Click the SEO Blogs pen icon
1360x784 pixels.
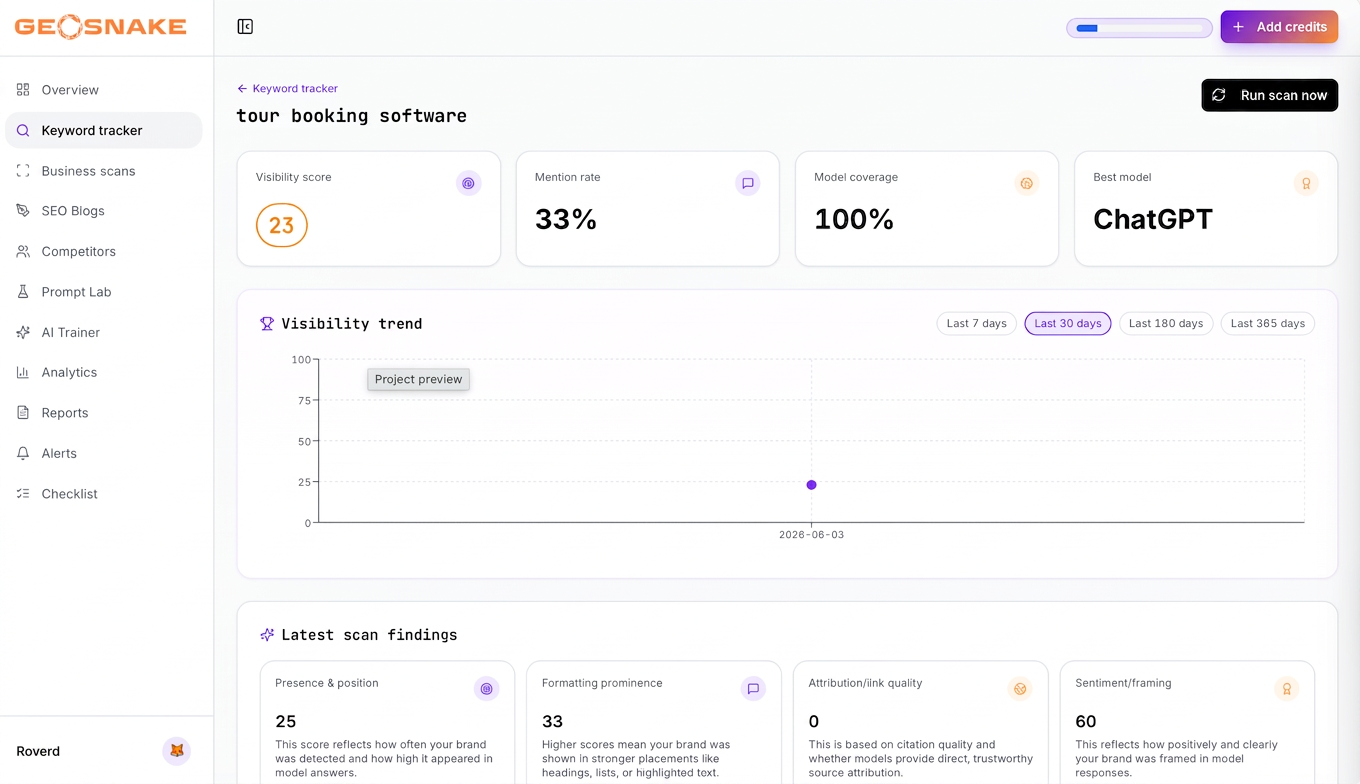(23, 211)
